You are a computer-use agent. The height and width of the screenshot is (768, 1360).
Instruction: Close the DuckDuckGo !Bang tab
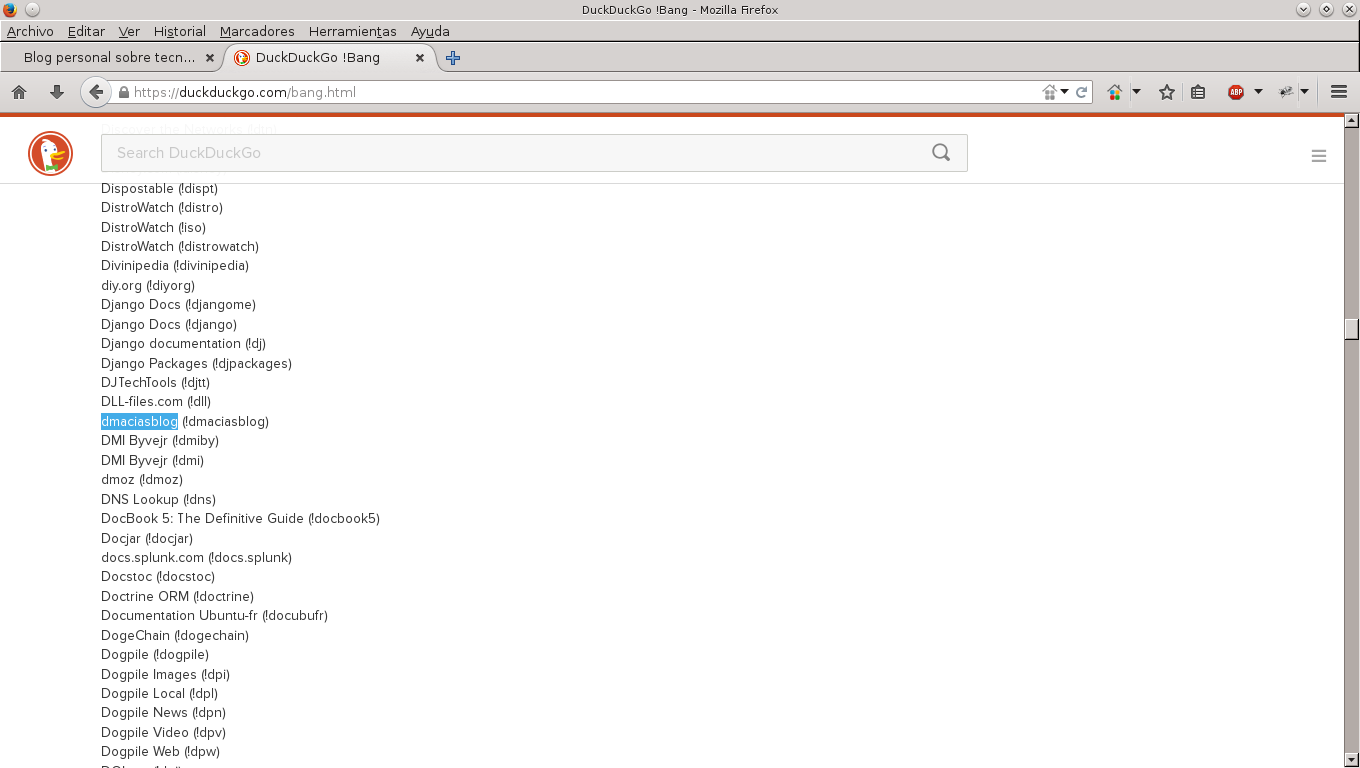tap(420, 58)
